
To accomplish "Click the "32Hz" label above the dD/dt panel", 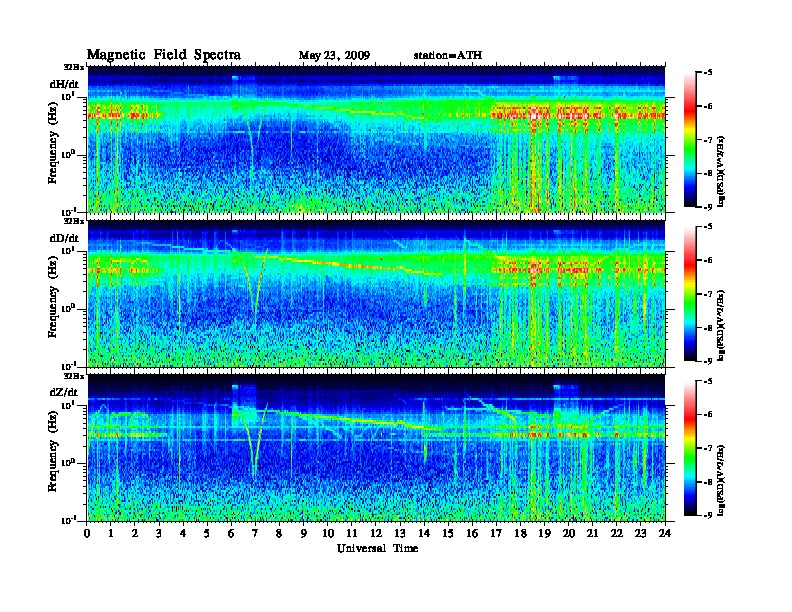I will tap(74, 221).
